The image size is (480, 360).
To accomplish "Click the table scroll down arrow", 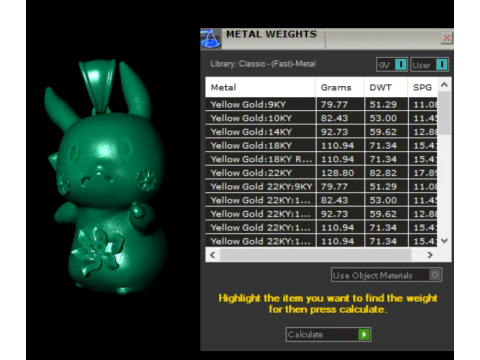I will [444, 241].
